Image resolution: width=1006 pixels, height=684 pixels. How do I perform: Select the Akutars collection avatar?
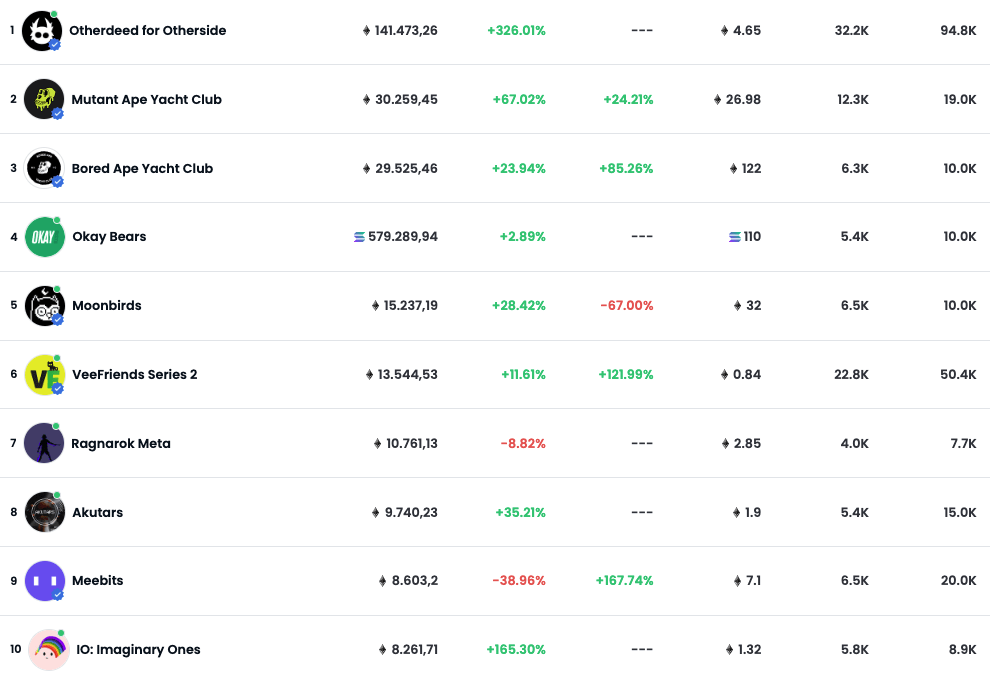(x=44, y=512)
